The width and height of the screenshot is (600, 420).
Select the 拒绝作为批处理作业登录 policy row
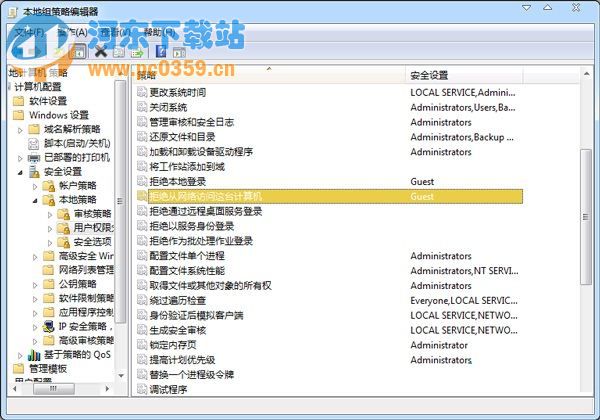pyautogui.click(x=330, y=241)
